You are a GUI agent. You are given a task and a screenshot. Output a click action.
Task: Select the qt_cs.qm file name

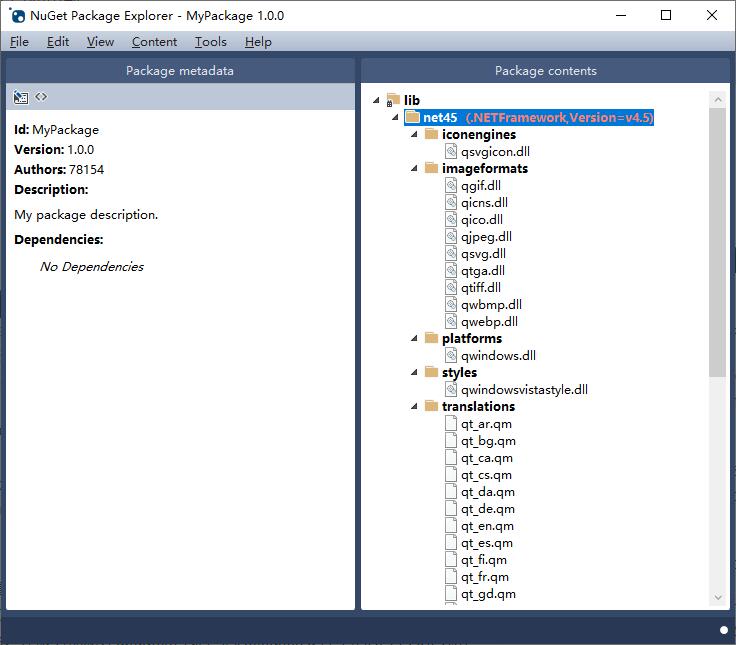[x=486, y=475]
